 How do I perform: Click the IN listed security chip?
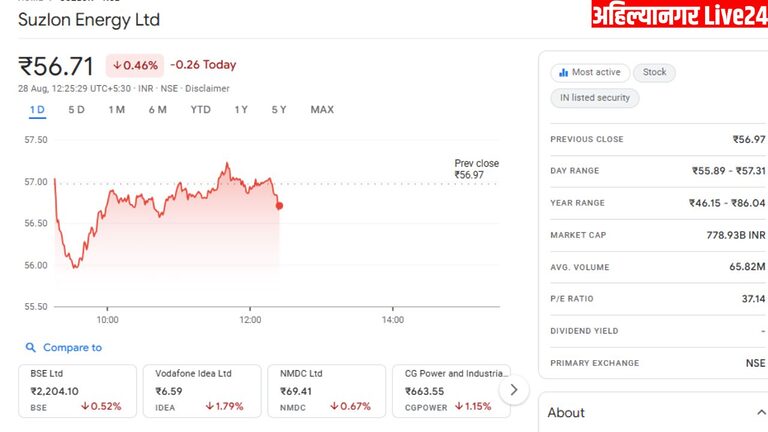tap(595, 98)
